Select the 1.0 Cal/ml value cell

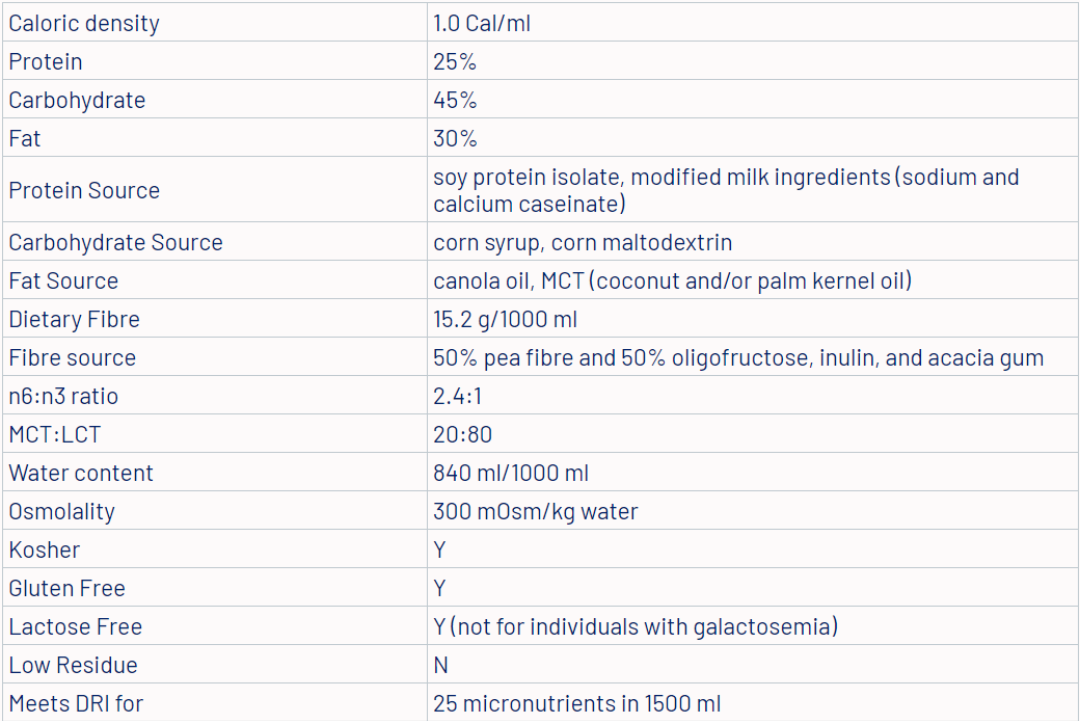[x=482, y=23]
